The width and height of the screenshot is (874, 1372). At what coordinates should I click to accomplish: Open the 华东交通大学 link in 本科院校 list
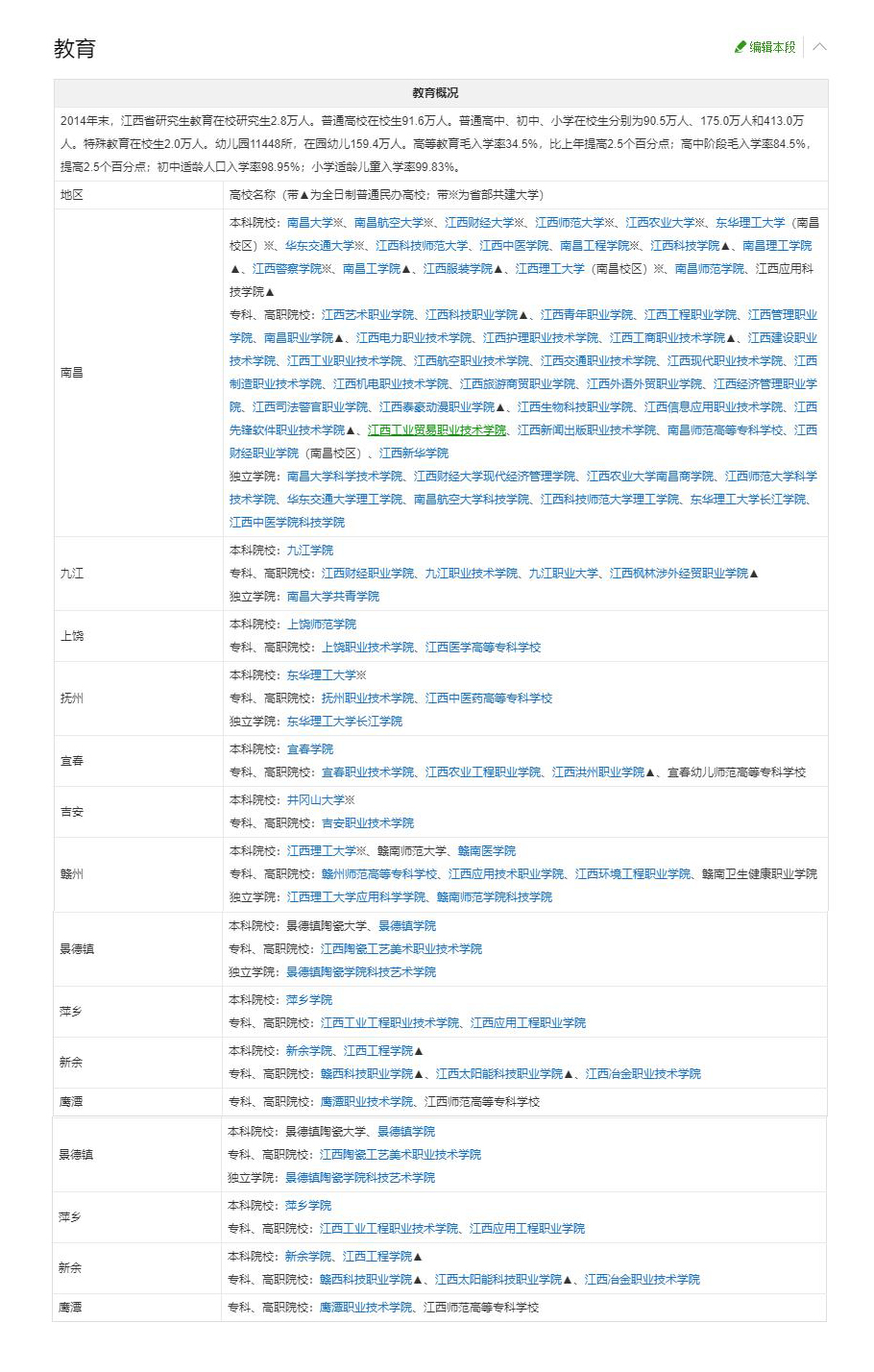click(320, 246)
